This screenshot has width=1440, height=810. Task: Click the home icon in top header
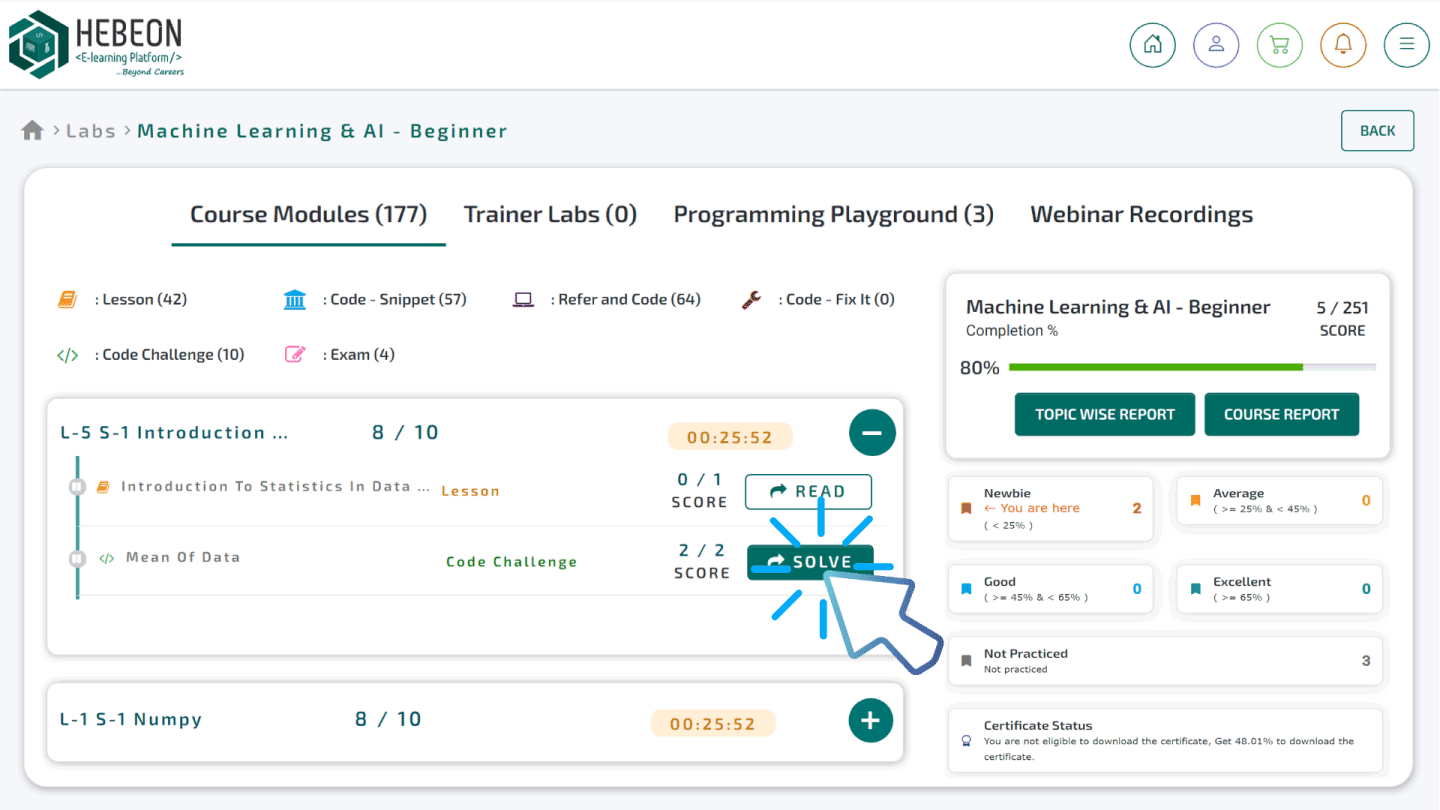point(1152,45)
